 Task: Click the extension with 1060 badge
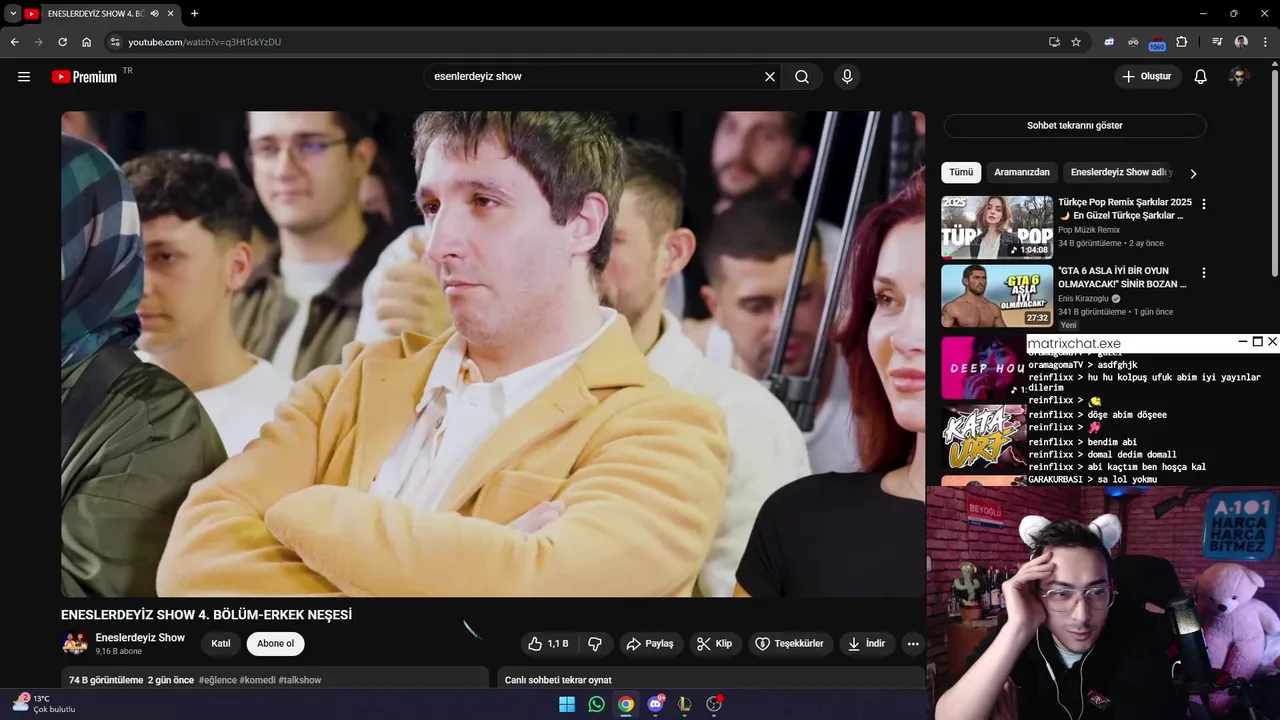click(x=1157, y=43)
